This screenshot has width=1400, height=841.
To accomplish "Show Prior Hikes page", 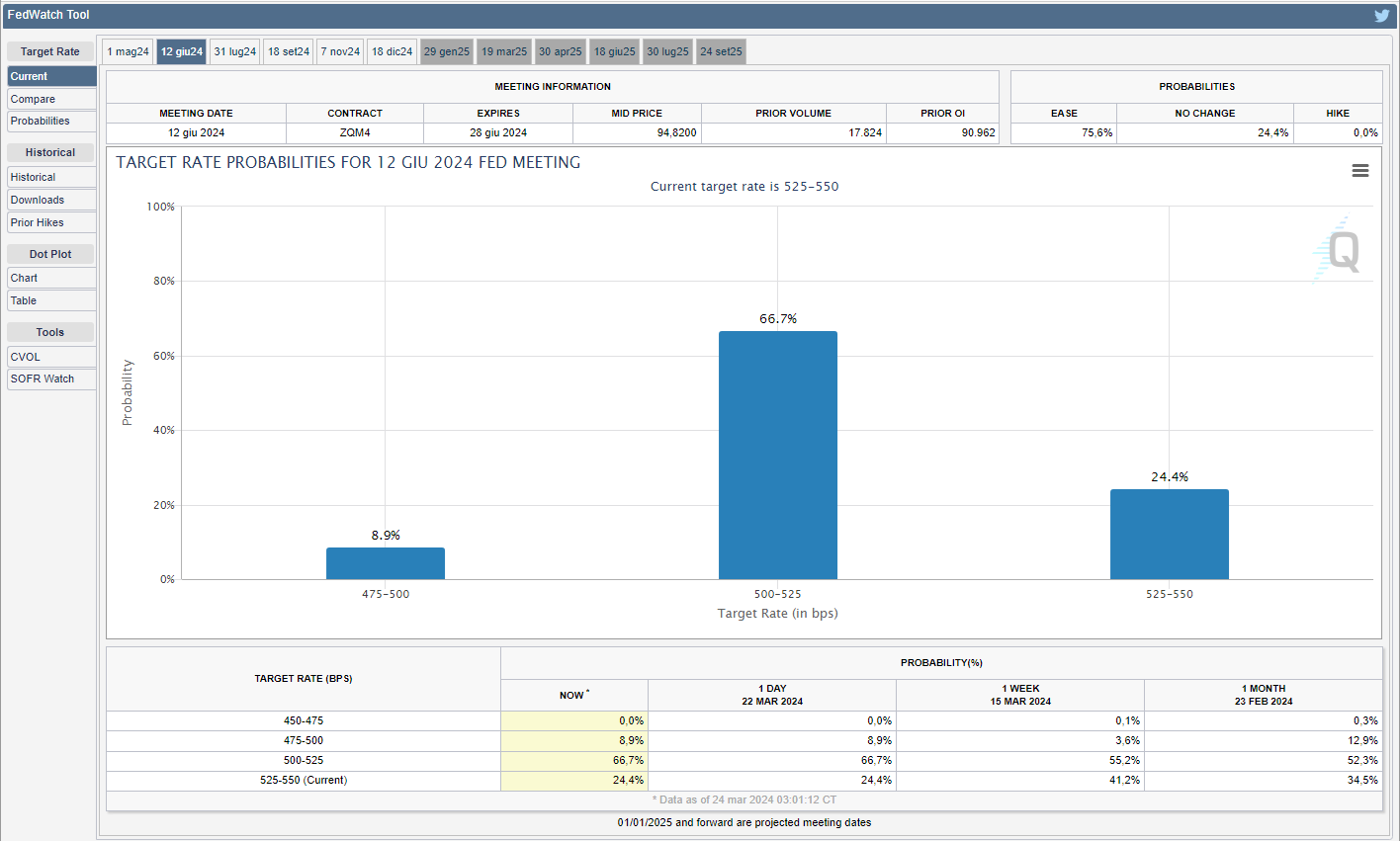I will pyautogui.click(x=51, y=222).
